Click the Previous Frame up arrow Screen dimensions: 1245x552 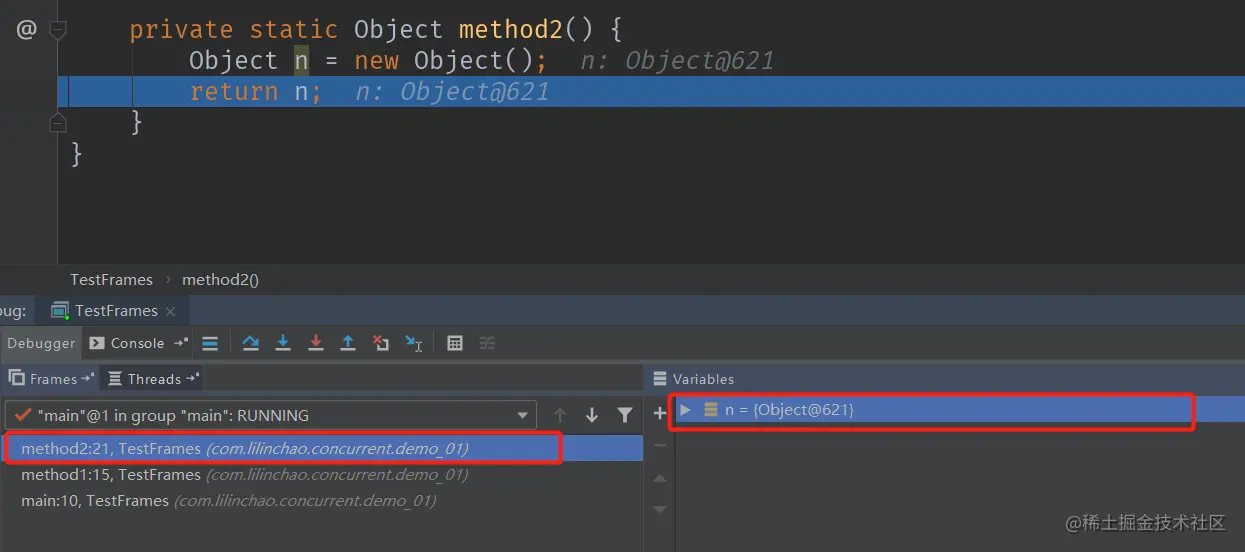click(x=560, y=415)
